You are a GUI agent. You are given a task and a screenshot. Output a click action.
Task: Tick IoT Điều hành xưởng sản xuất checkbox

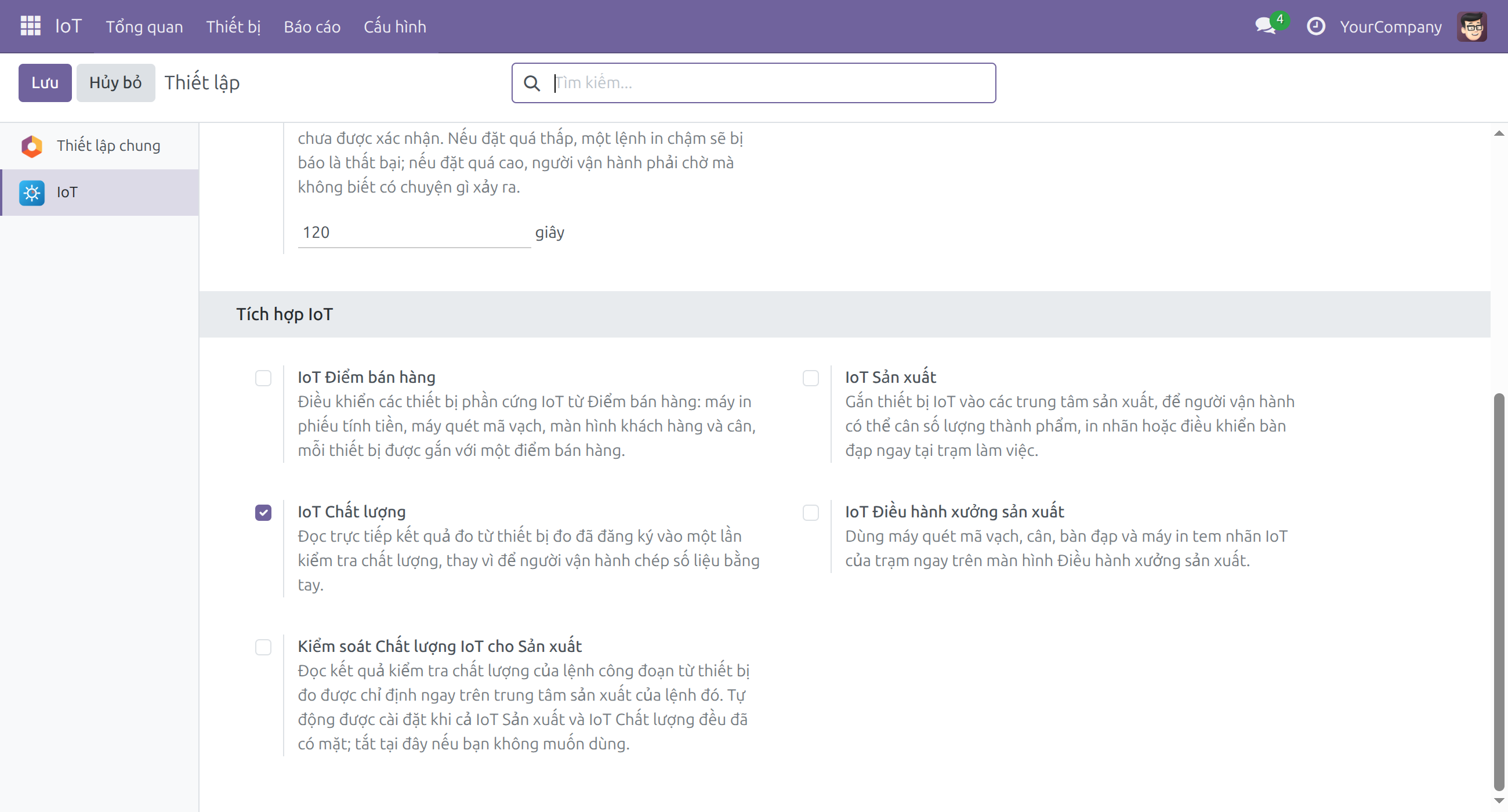(811, 512)
